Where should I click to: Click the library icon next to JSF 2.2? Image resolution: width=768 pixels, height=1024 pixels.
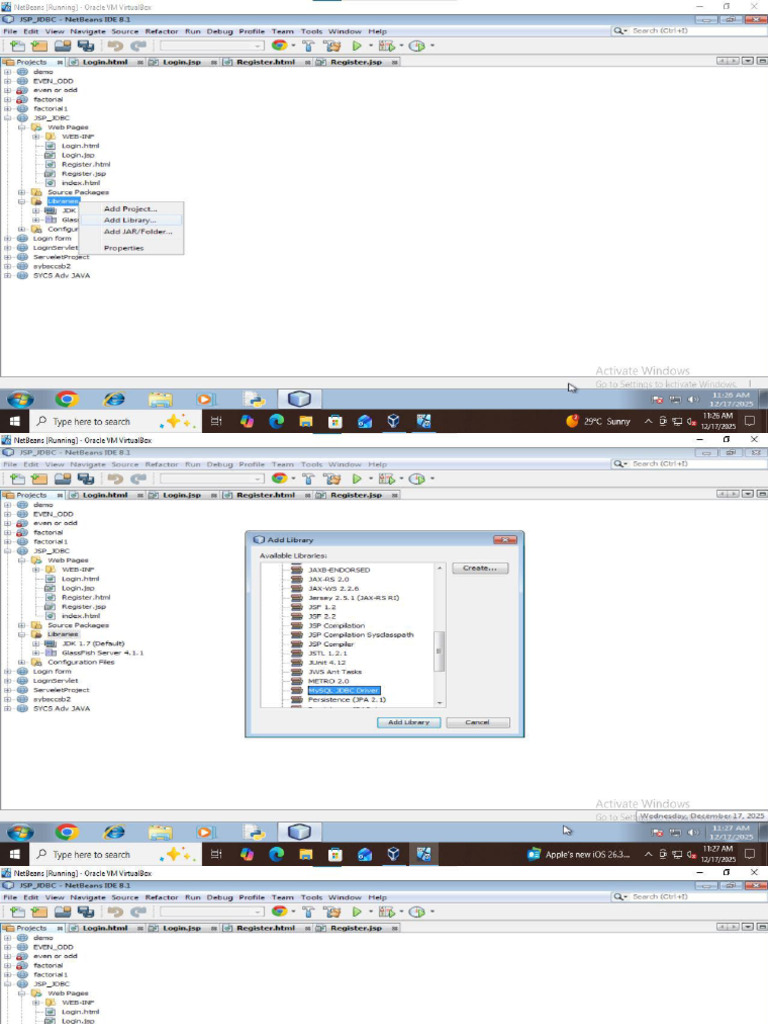[296, 616]
